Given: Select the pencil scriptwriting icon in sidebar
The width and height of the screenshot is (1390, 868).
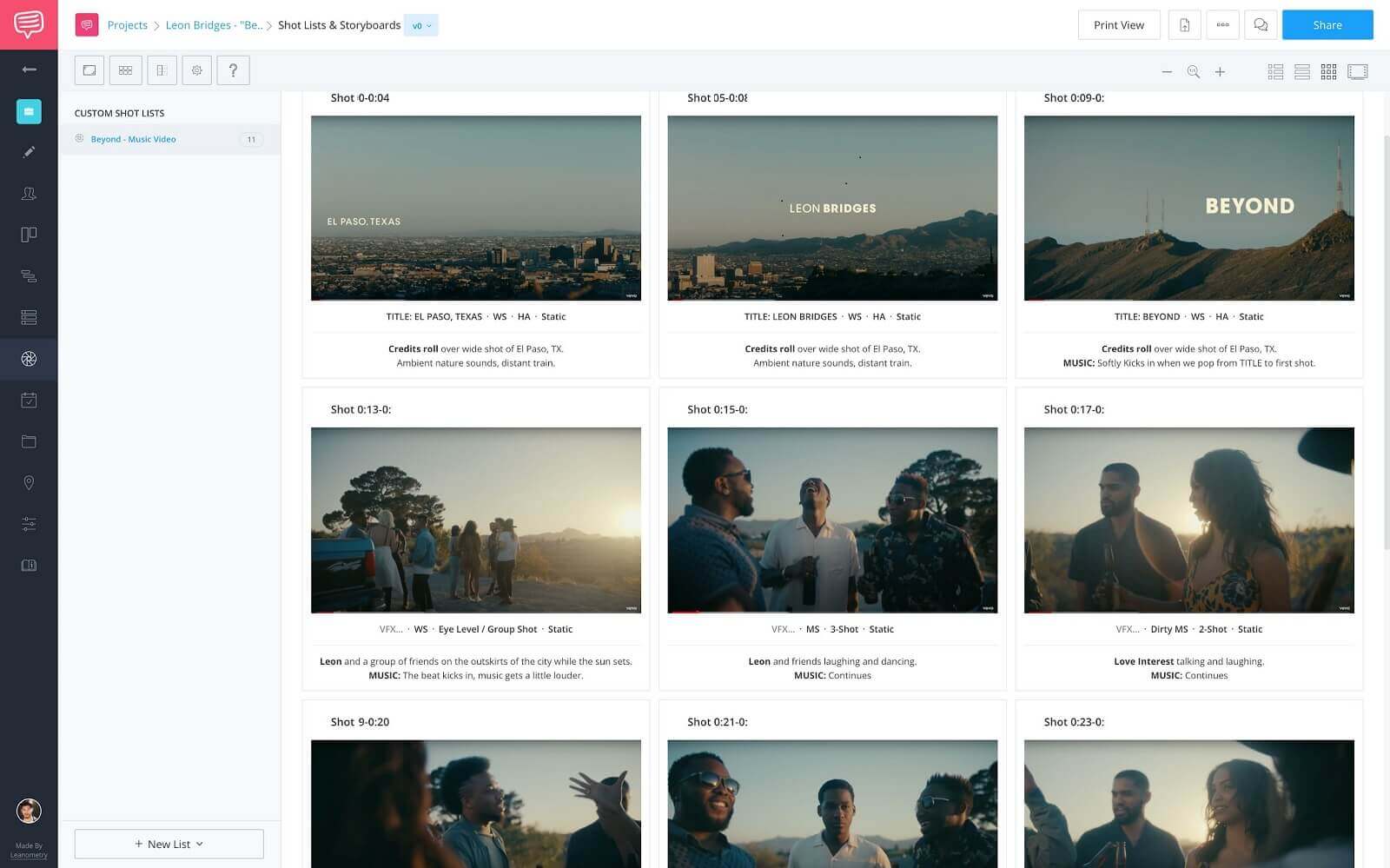Looking at the screenshot, I should pos(29,151).
